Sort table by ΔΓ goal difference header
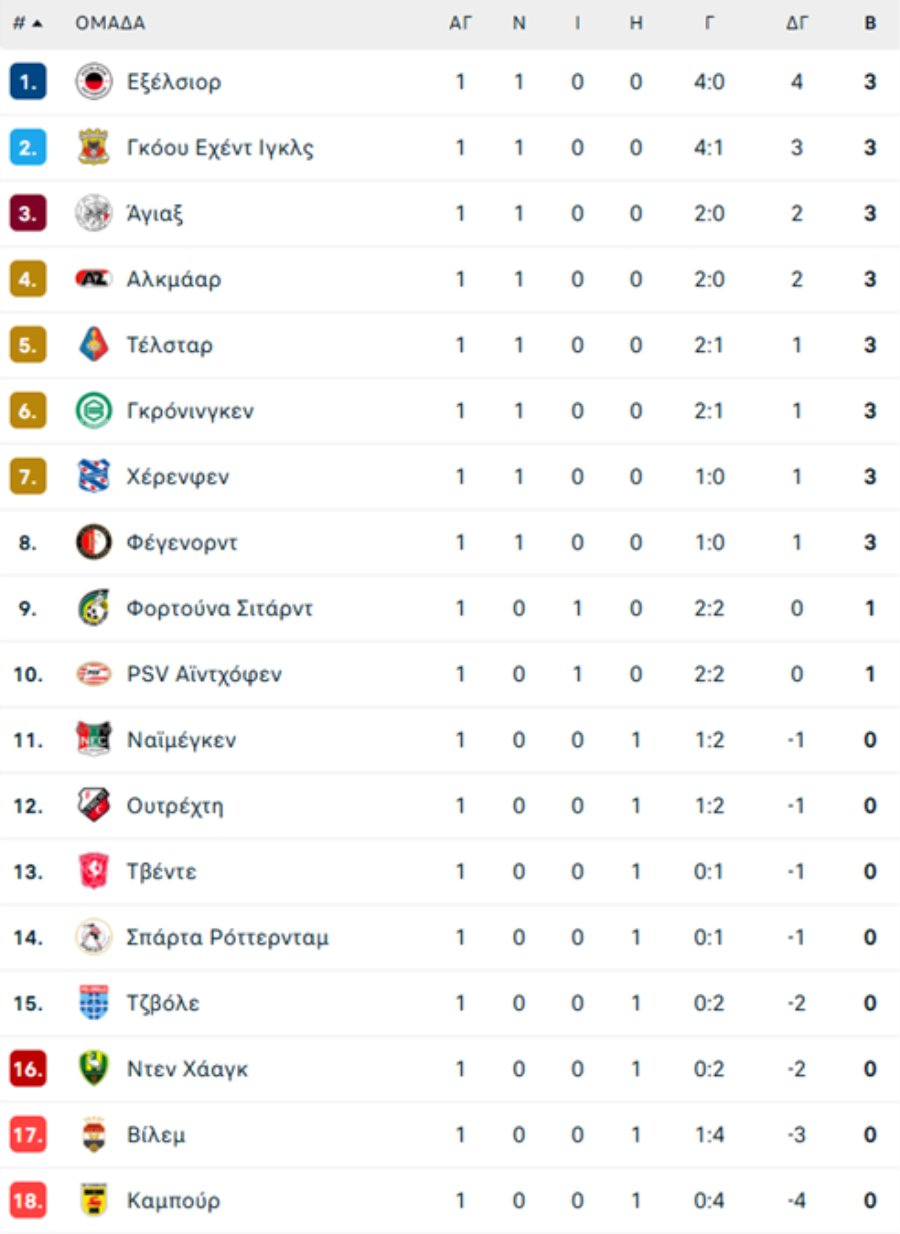Image resolution: width=900 pixels, height=1234 pixels. pos(797,23)
